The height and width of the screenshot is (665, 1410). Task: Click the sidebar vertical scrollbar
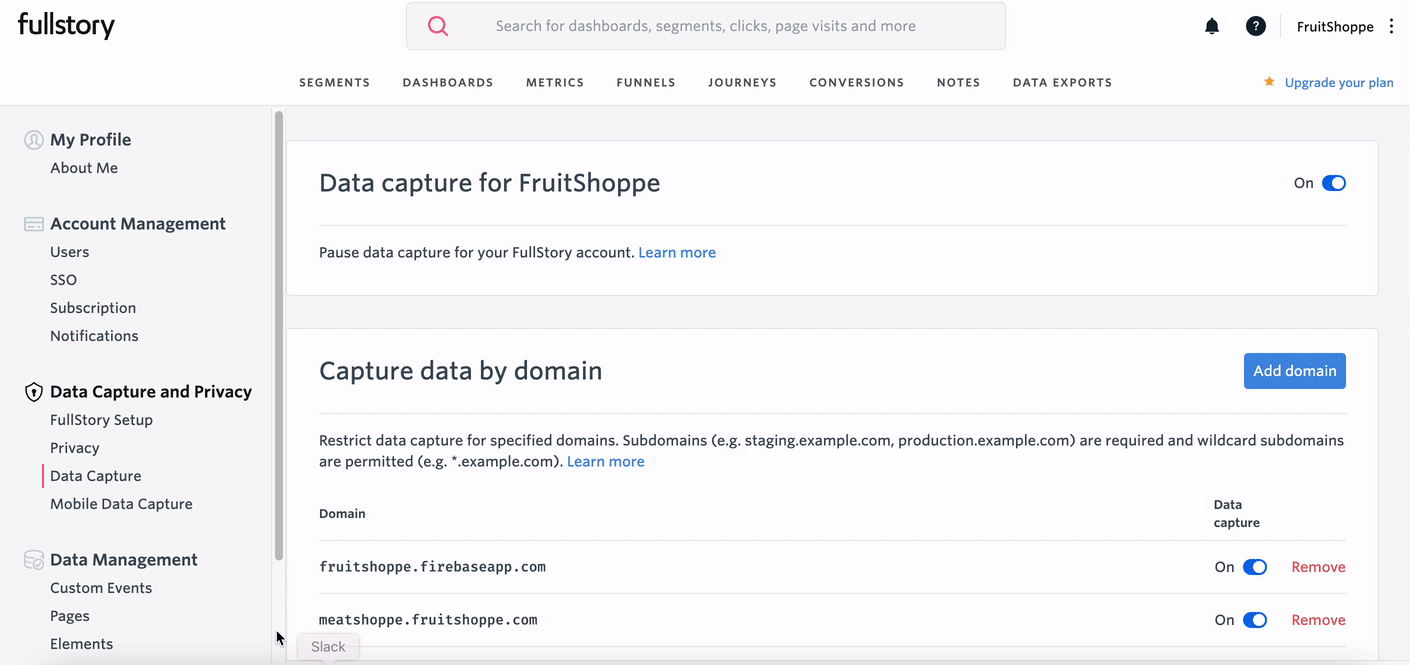click(x=279, y=335)
